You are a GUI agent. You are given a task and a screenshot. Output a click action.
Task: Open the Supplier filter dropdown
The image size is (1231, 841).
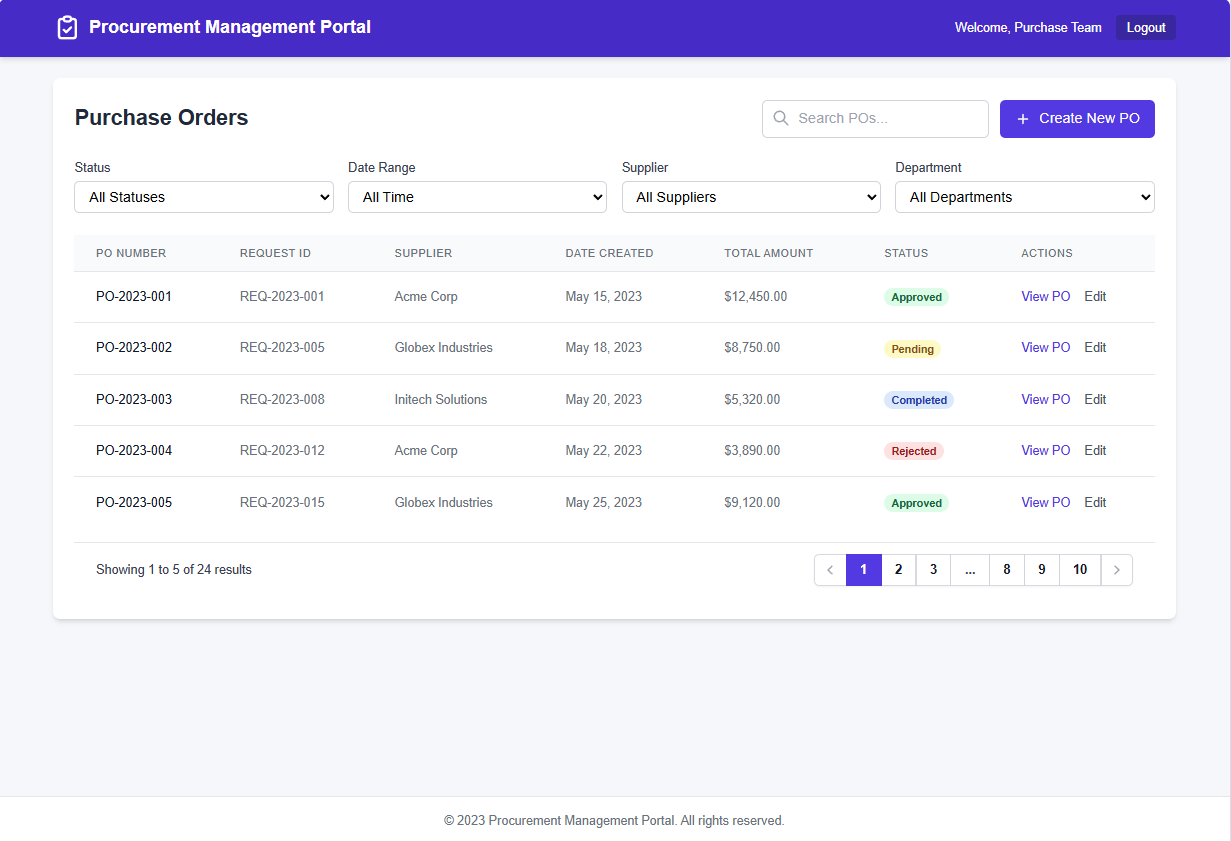(x=751, y=197)
